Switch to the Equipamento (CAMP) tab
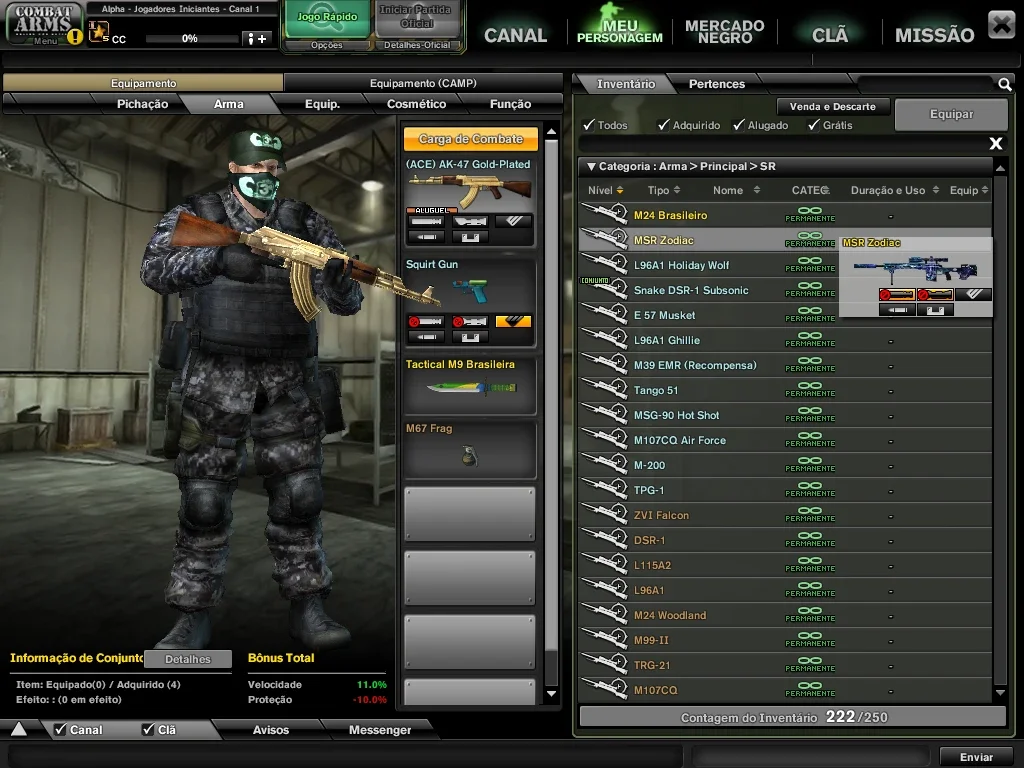Image resolution: width=1024 pixels, height=768 pixels. pos(423,83)
